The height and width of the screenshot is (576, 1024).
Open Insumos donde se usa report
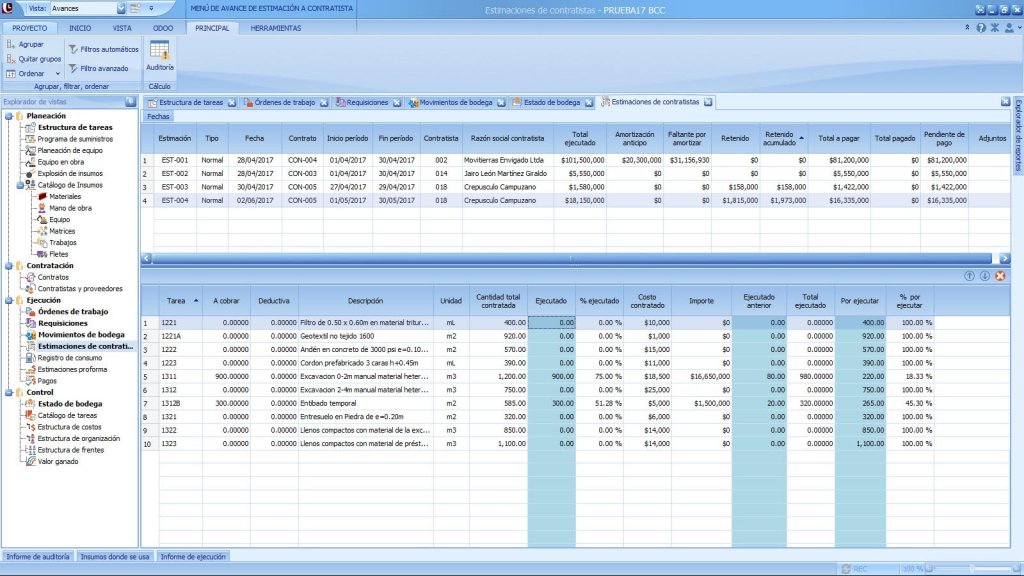tap(115, 556)
